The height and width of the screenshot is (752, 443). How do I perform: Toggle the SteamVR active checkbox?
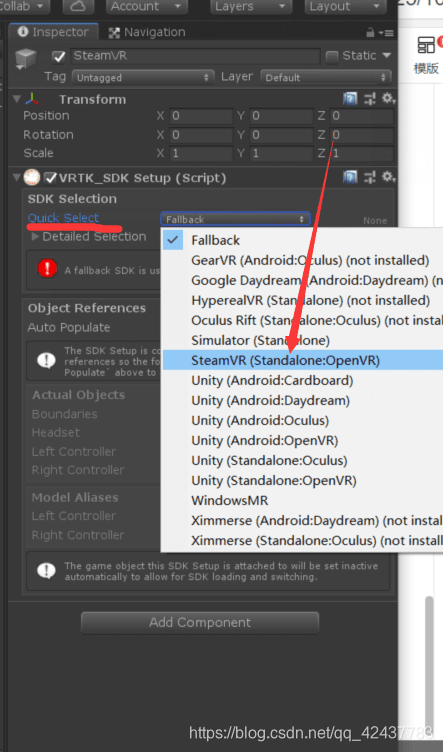[x=59, y=57]
